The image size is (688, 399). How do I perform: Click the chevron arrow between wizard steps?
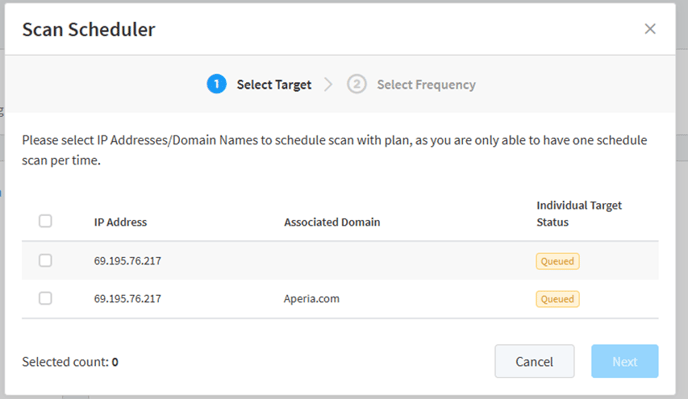pos(328,84)
